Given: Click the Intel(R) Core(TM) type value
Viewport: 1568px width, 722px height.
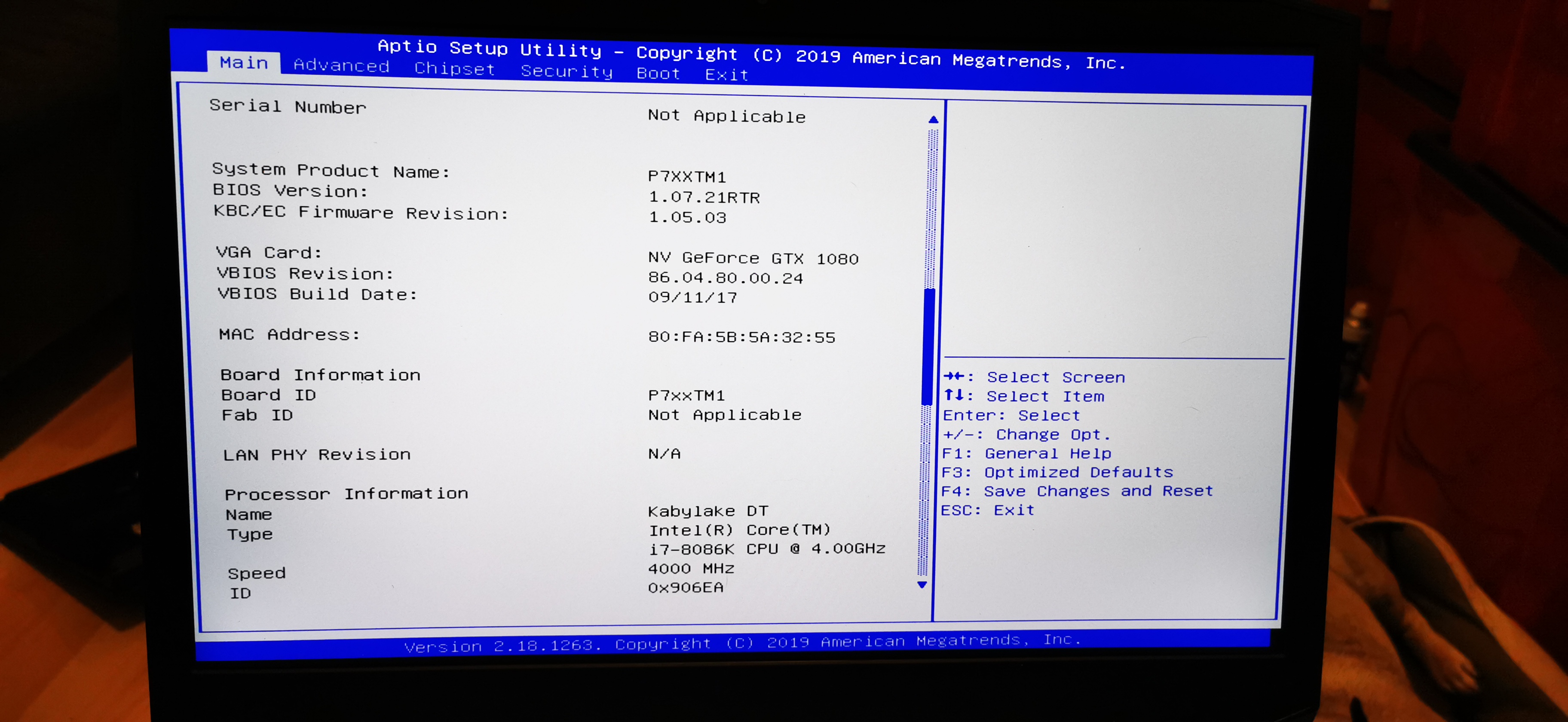Looking at the screenshot, I should [740, 529].
